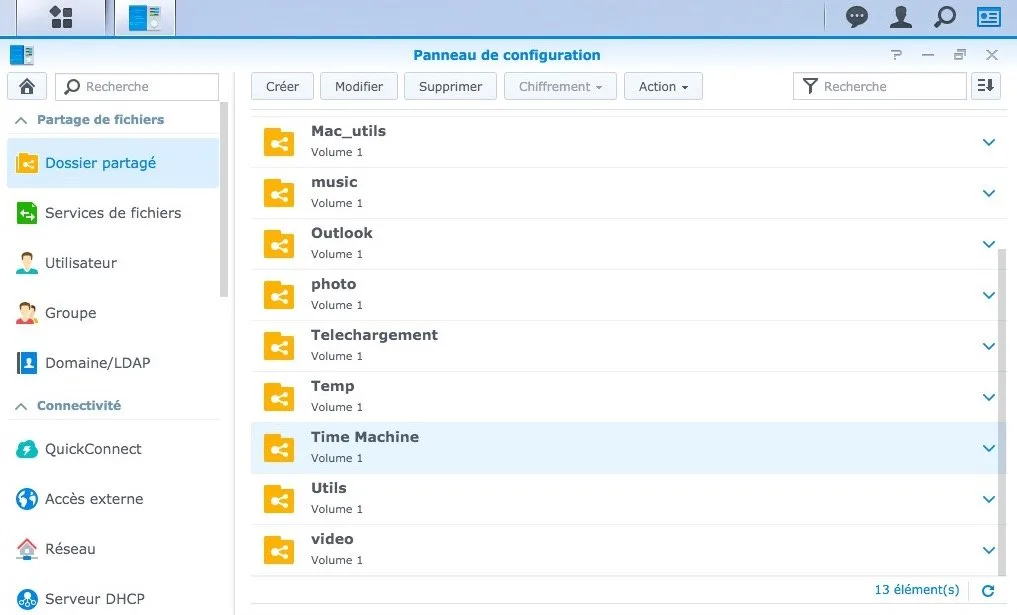Click the photo shared folder icon

point(279,295)
